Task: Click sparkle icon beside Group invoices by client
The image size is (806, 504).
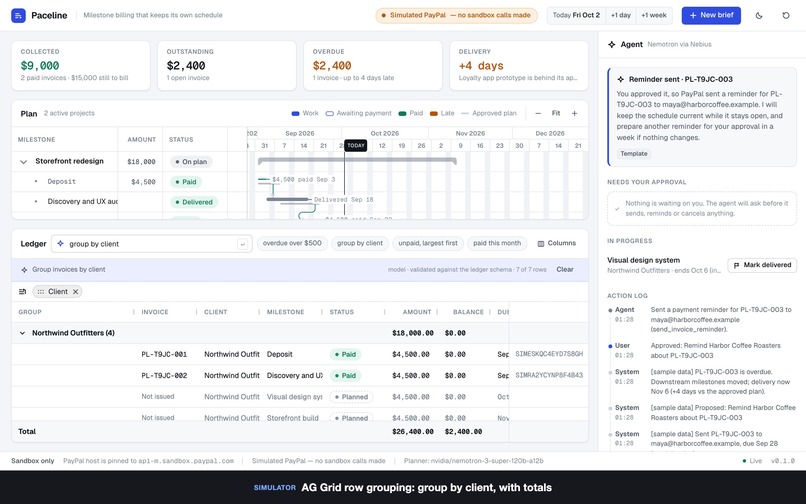Action: (x=24, y=269)
